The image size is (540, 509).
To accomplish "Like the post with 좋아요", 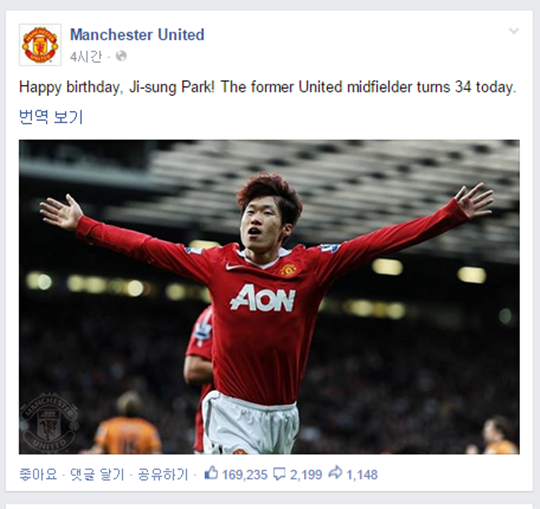I will 38,475.
